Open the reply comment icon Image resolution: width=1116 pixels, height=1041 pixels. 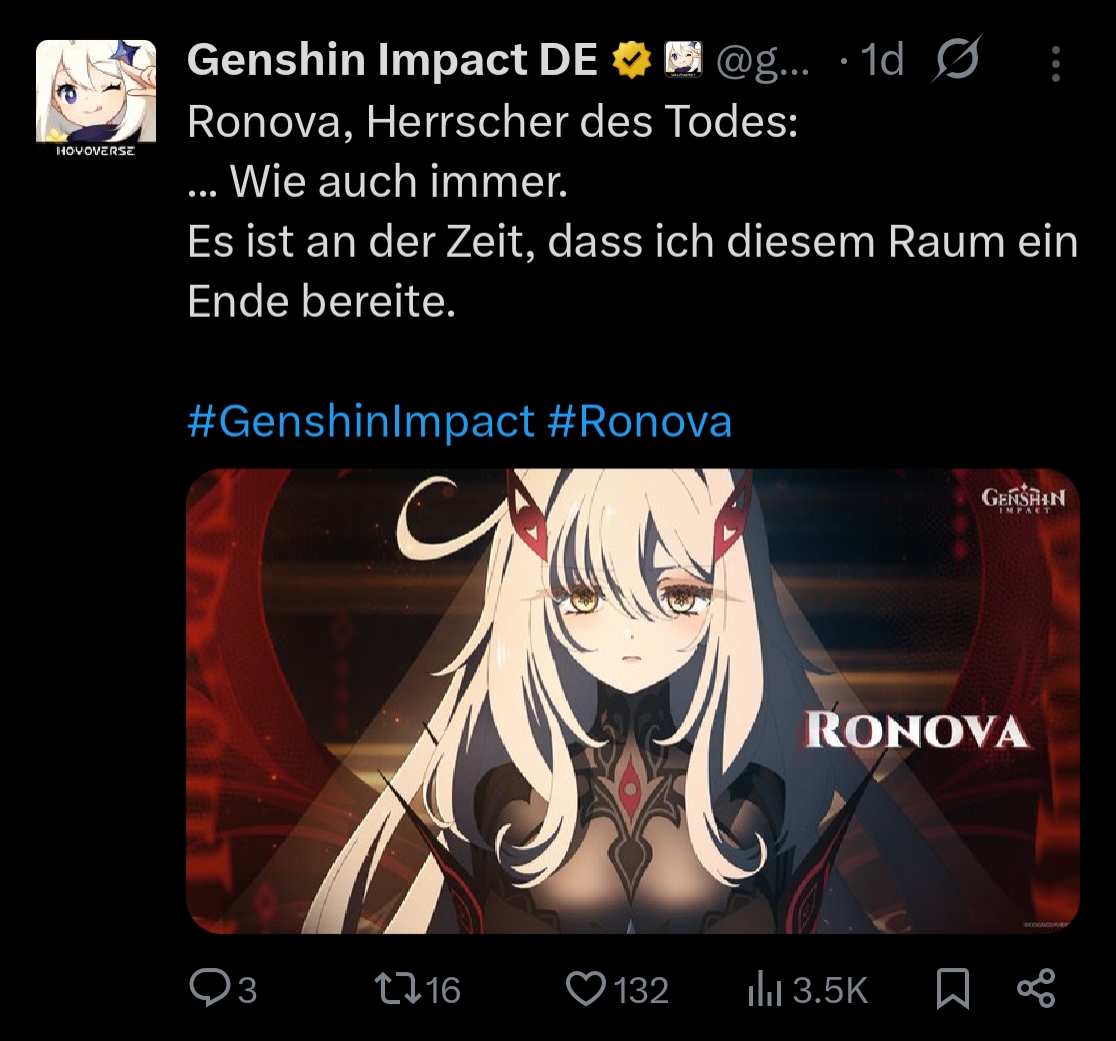click(x=208, y=989)
